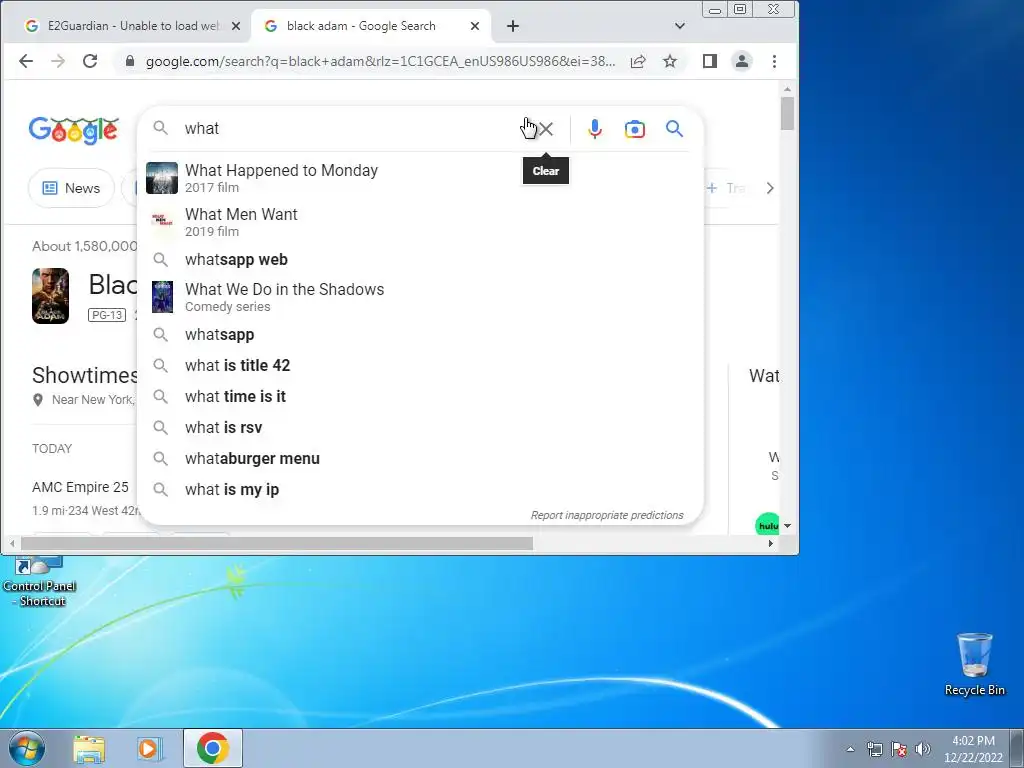
Task: Click the Chrome address bar URL
Action: click(380, 61)
